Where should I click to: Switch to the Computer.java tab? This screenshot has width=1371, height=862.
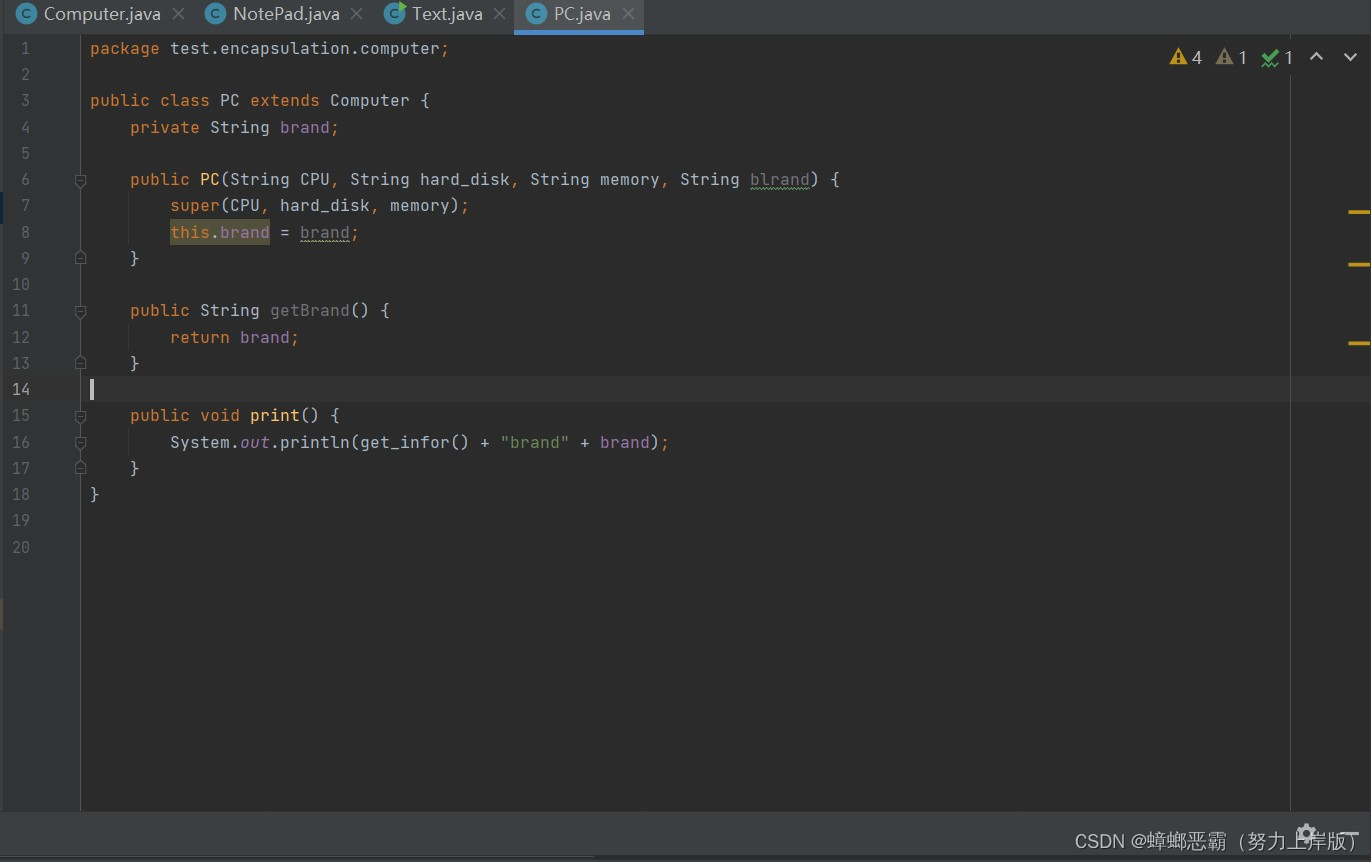(x=101, y=14)
